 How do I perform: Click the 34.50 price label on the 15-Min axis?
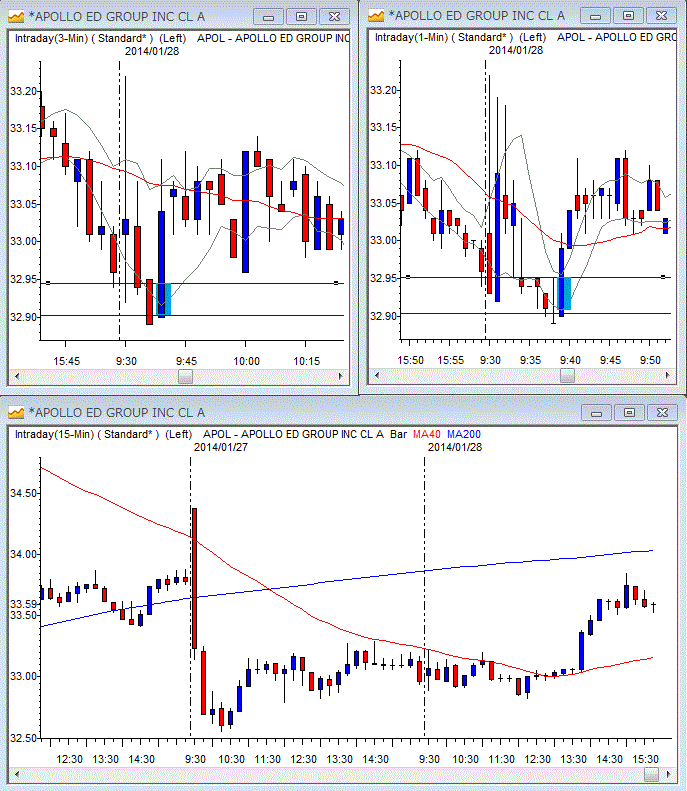click(24, 493)
